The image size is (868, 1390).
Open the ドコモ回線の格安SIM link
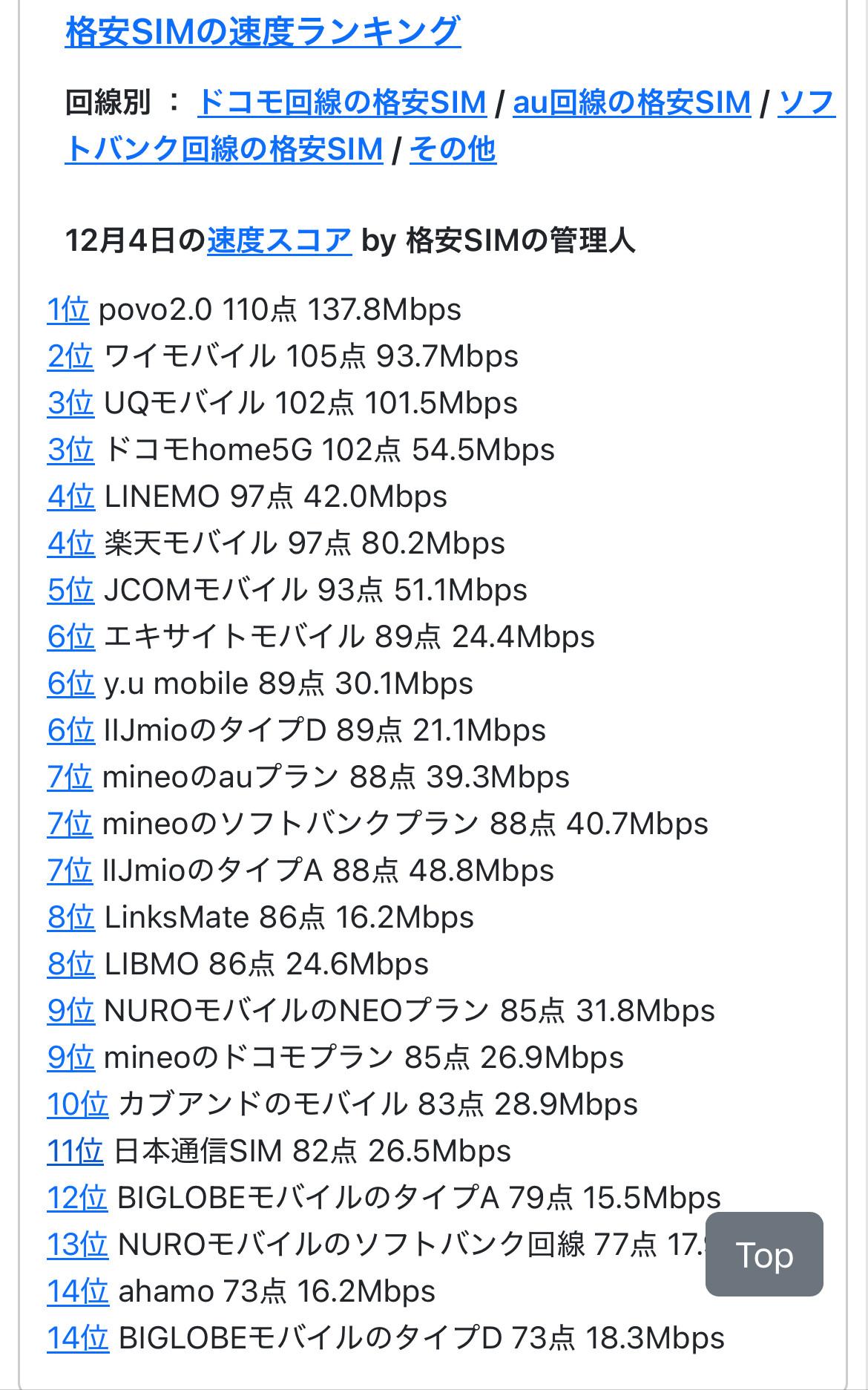pyautogui.click(x=341, y=102)
